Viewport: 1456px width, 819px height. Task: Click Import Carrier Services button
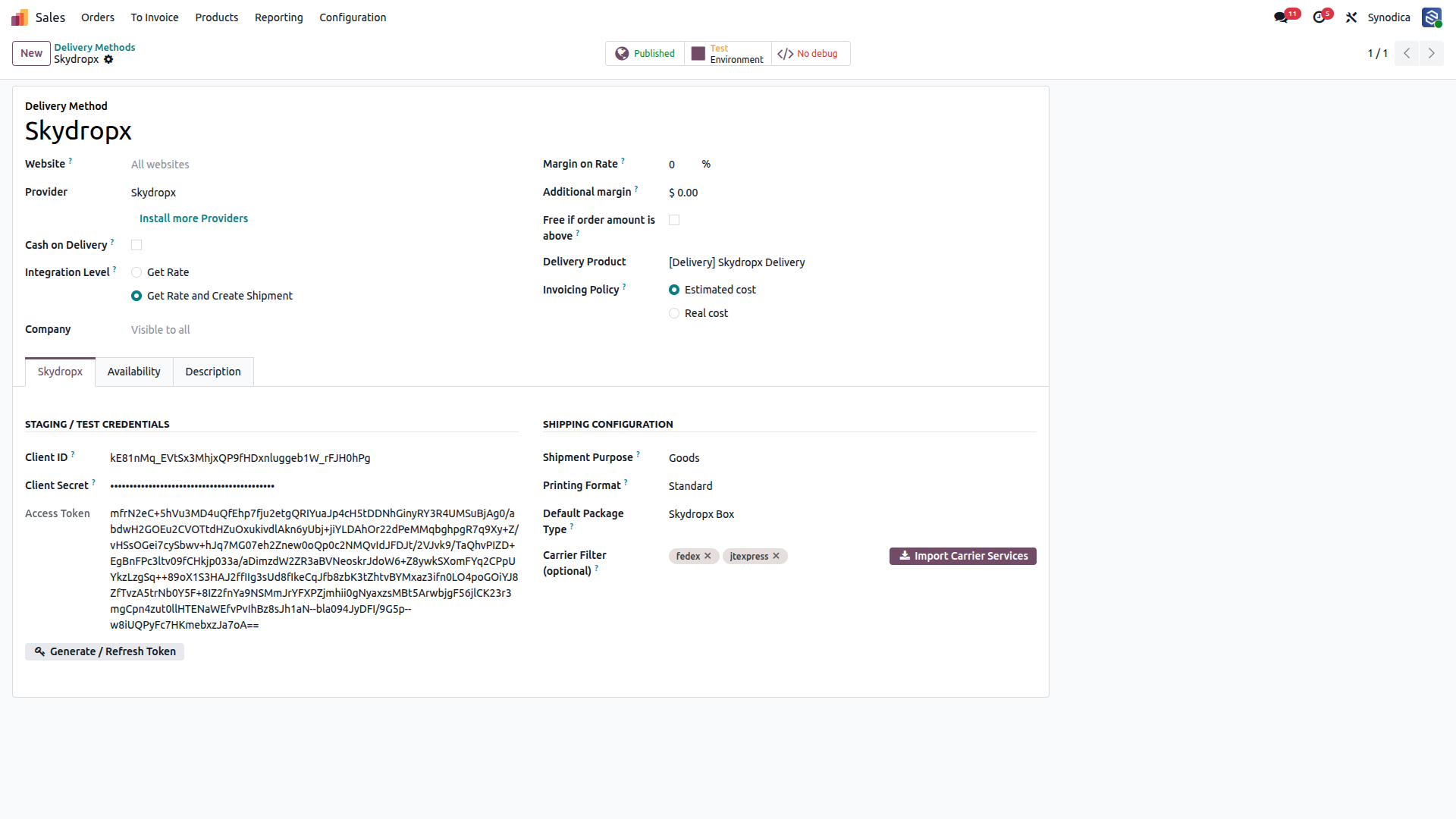click(963, 556)
